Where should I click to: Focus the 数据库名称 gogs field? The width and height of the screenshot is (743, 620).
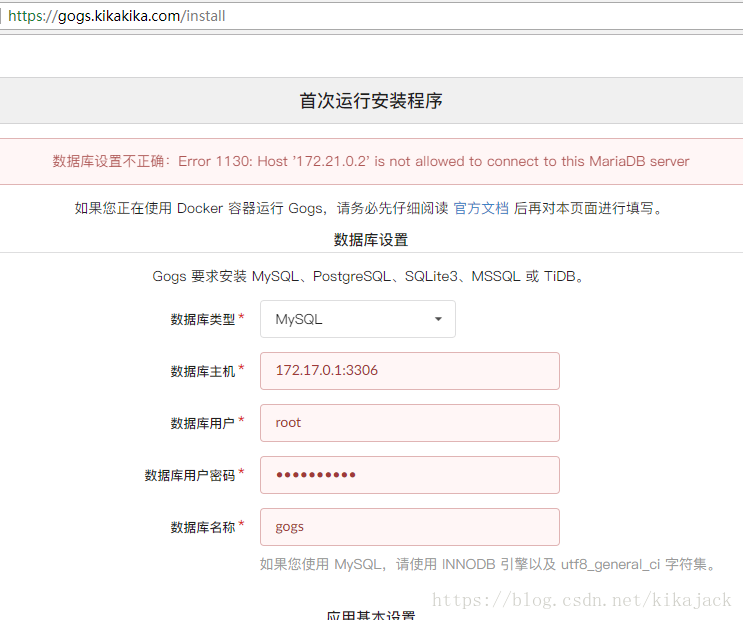[410, 527]
